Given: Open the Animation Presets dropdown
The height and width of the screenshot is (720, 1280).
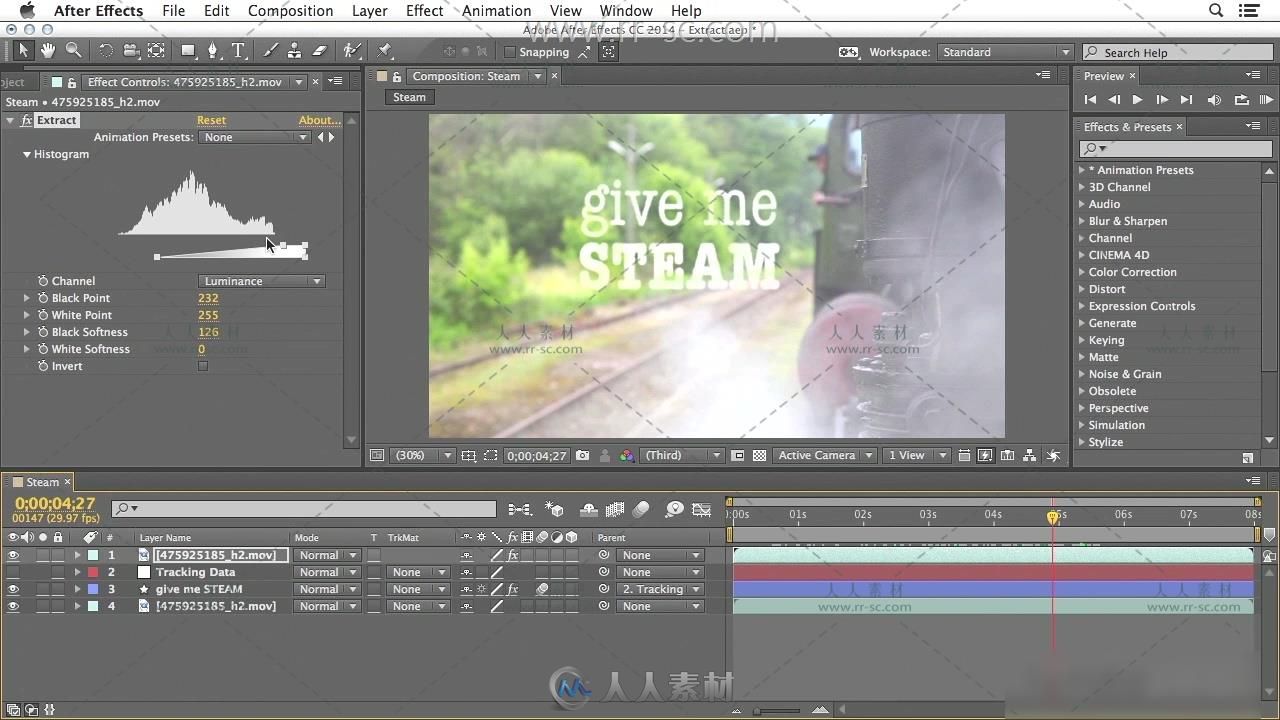Looking at the screenshot, I should tap(255, 137).
